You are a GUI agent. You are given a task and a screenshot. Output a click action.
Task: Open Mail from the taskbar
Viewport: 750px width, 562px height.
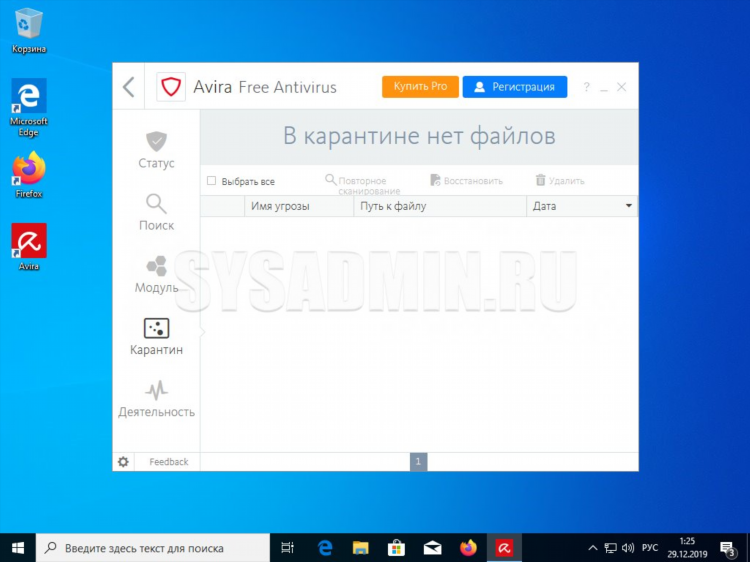[x=432, y=548]
